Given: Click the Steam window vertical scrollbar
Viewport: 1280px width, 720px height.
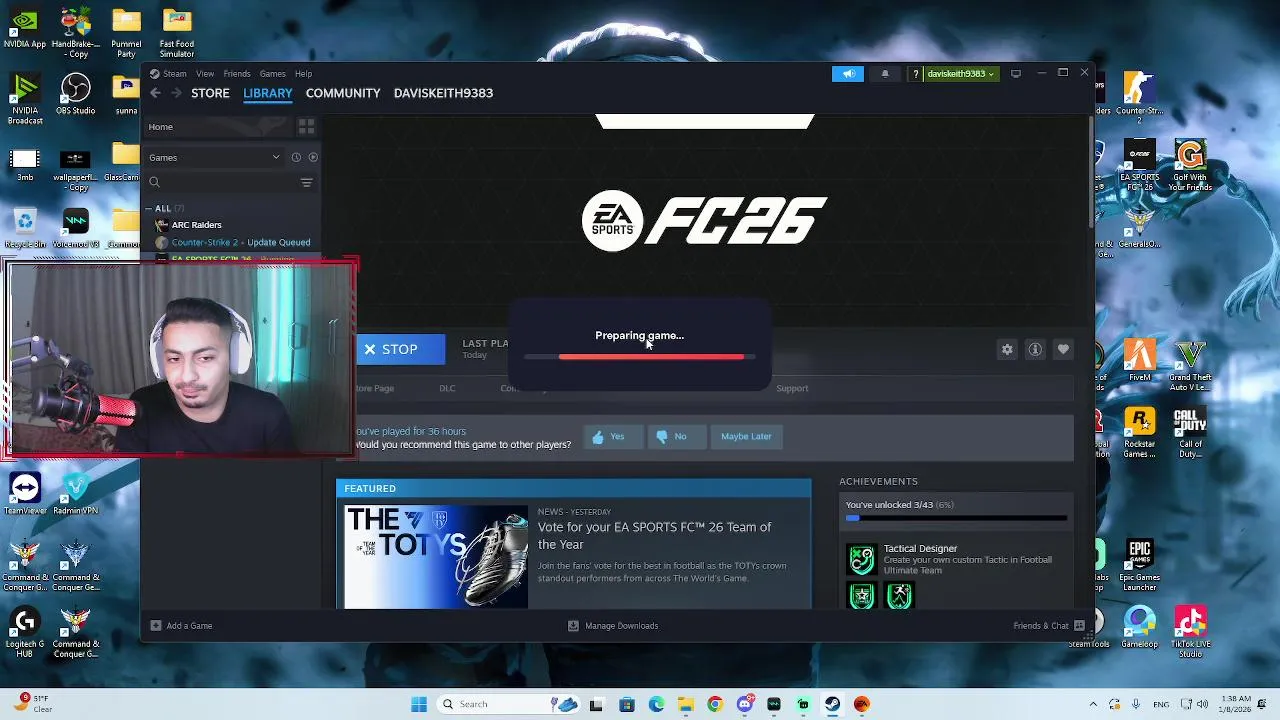Looking at the screenshot, I should 1090,172.
